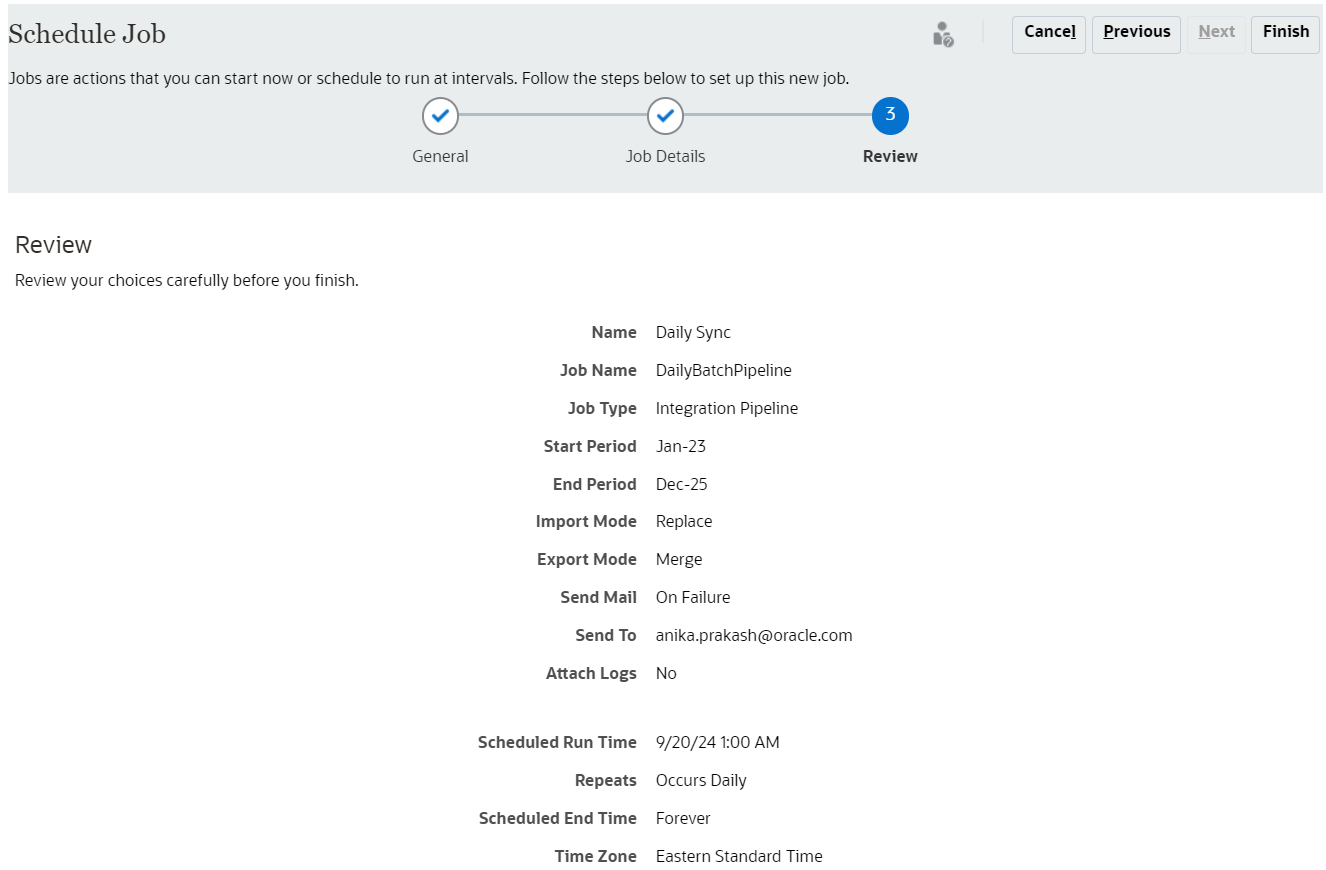Select the Review step label
Screen dimensions: 1326x870
(x=890, y=157)
